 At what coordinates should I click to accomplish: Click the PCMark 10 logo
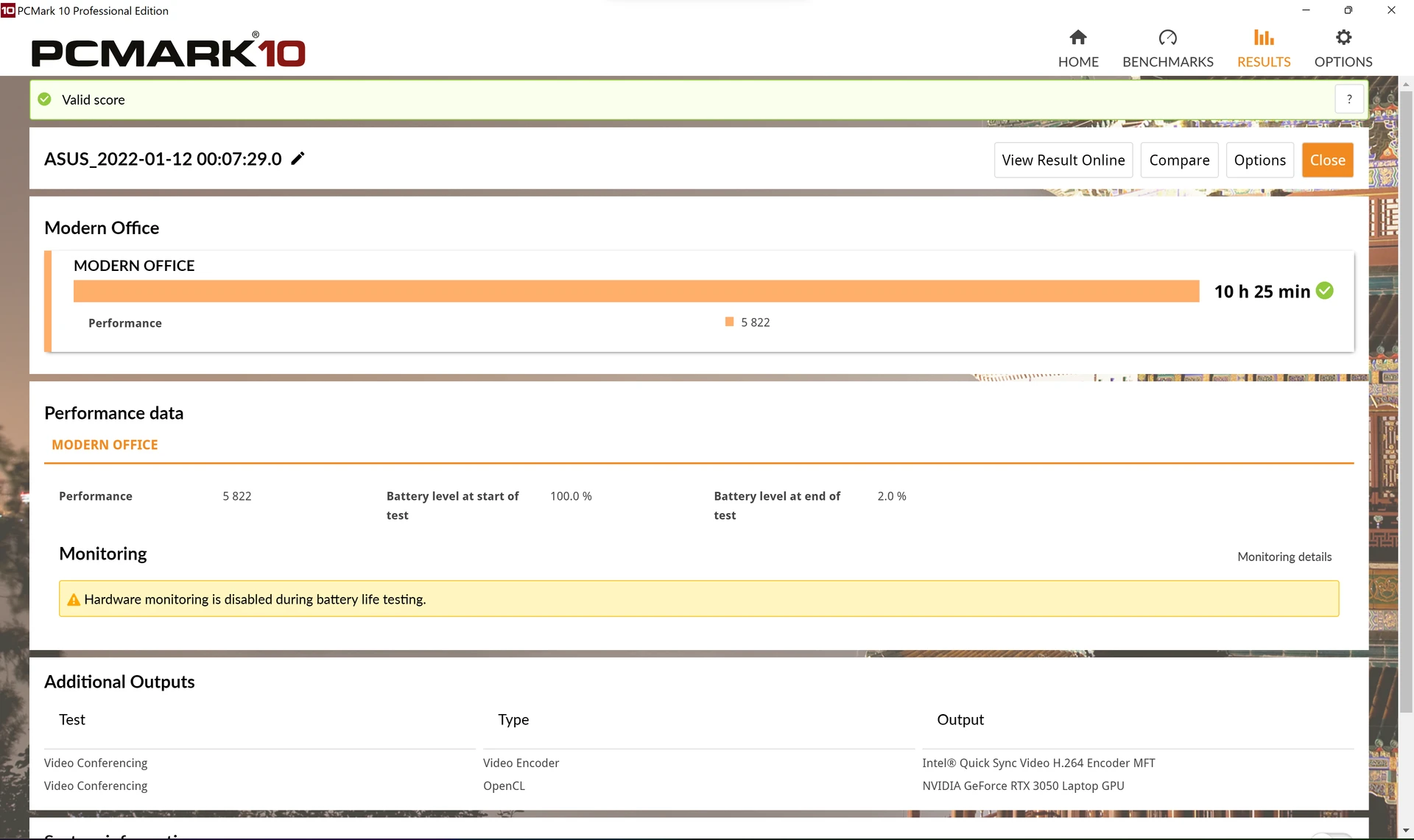tap(168, 52)
